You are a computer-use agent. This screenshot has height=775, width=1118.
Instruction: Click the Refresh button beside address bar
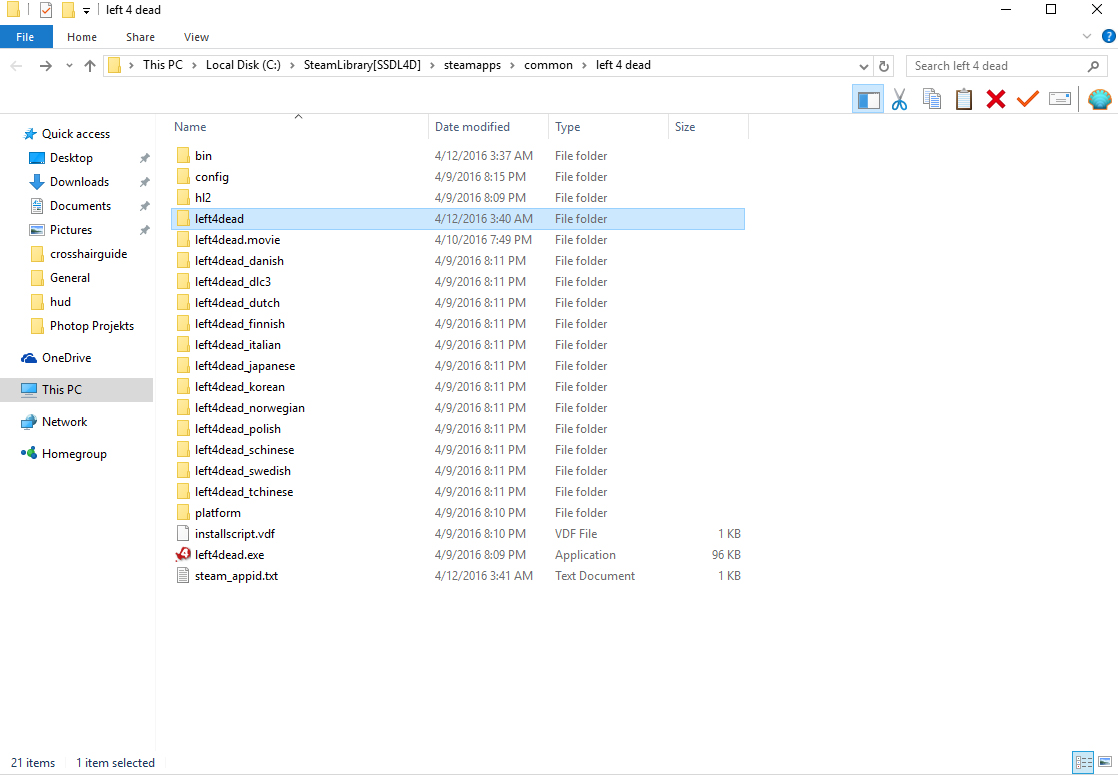pos(883,66)
